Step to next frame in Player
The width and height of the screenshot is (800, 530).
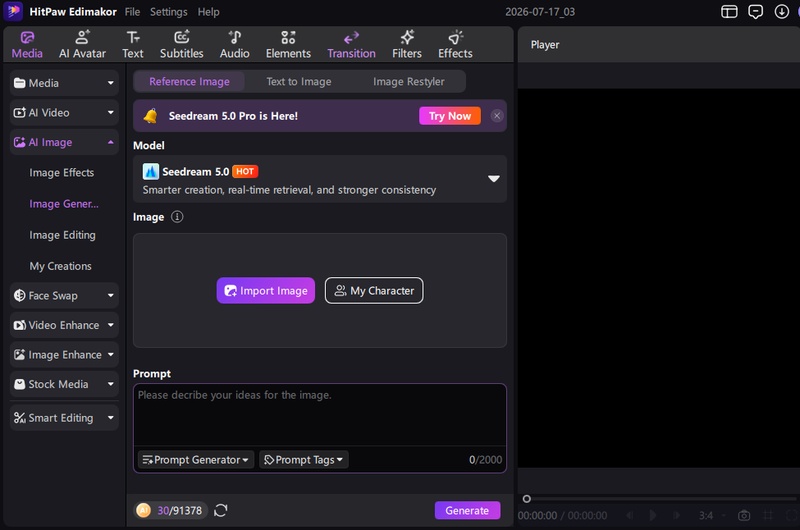(x=677, y=515)
